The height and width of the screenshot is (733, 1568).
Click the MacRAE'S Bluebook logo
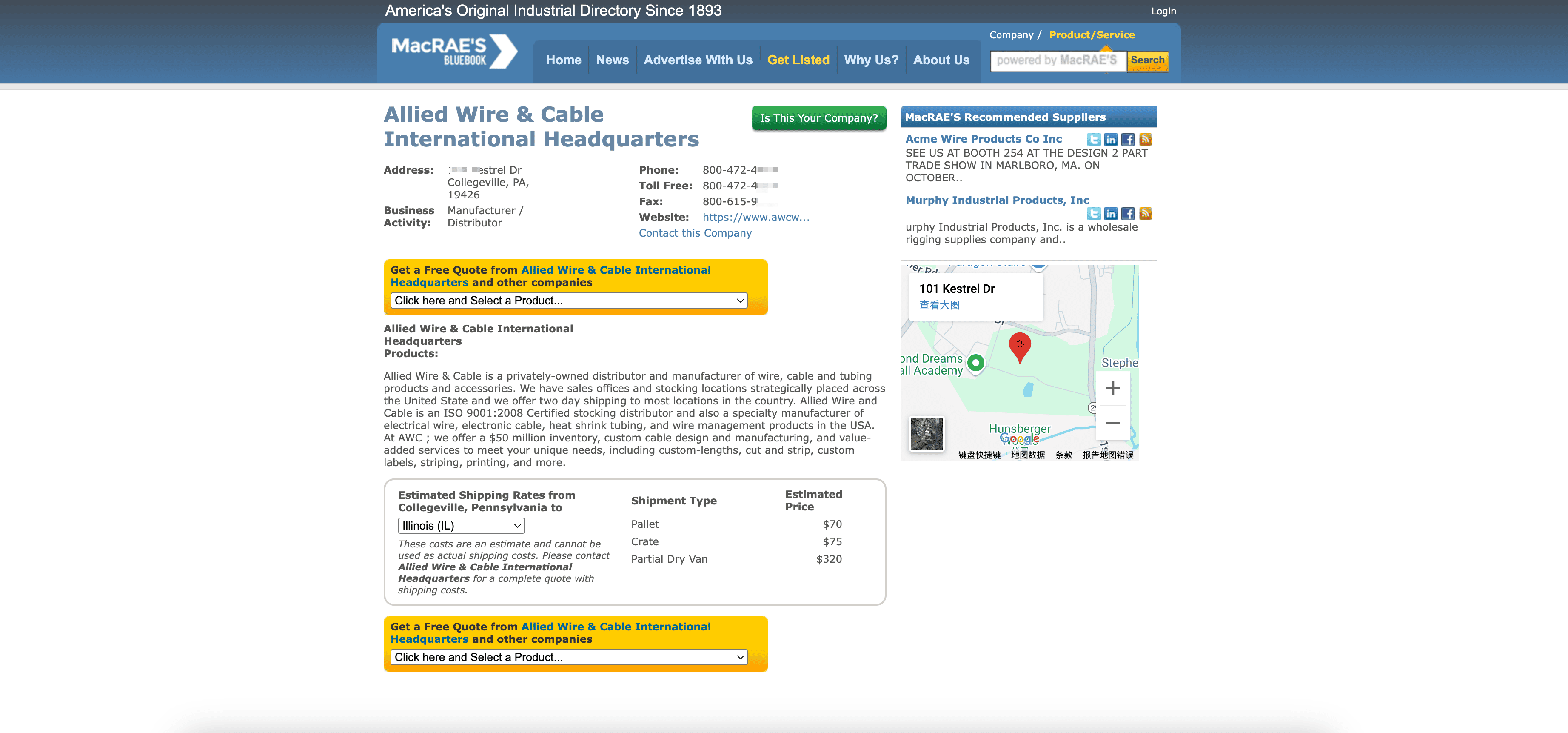(454, 52)
